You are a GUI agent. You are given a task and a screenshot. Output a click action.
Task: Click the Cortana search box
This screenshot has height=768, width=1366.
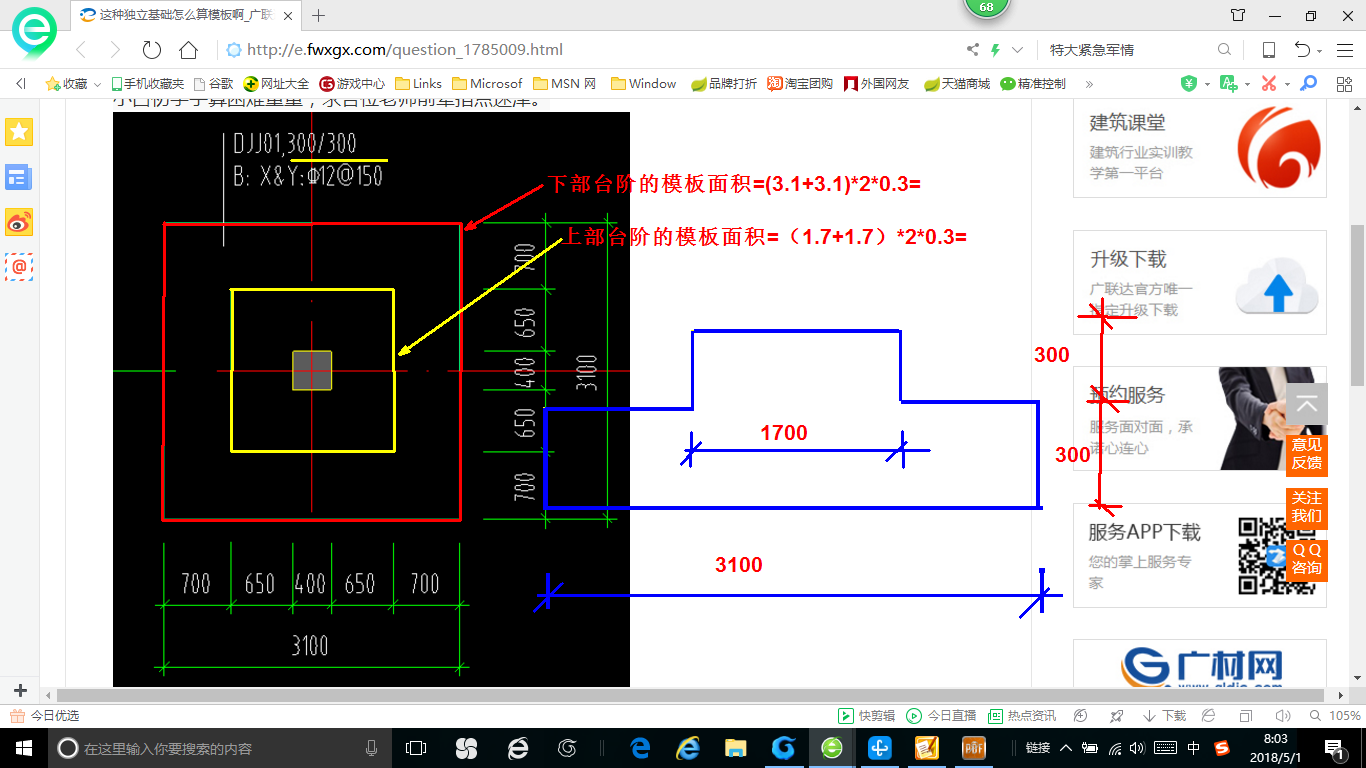[219, 748]
